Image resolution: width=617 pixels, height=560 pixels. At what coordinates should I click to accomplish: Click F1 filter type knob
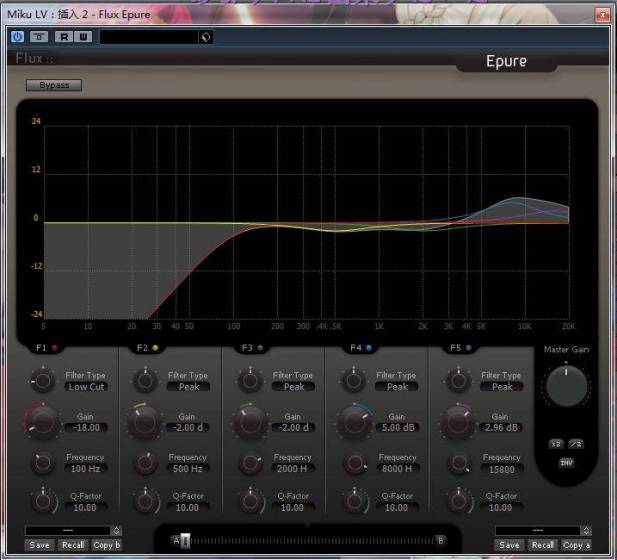pyautogui.click(x=43, y=381)
